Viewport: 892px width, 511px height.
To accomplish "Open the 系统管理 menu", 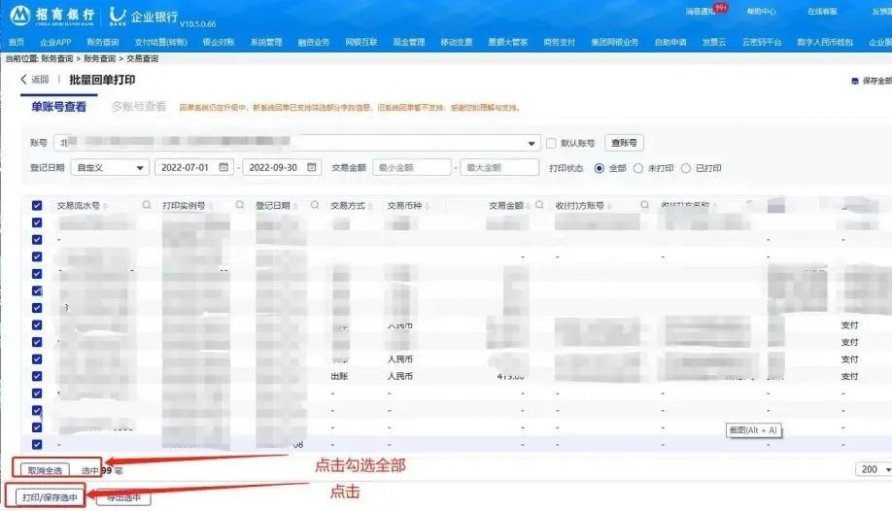I will tap(266, 42).
